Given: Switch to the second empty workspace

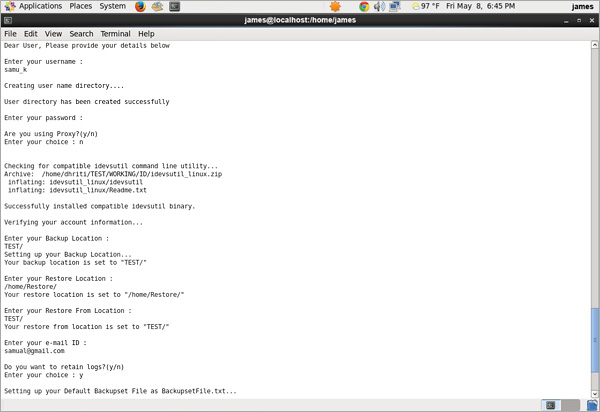Looking at the screenshot, I should tap(571, 405).
